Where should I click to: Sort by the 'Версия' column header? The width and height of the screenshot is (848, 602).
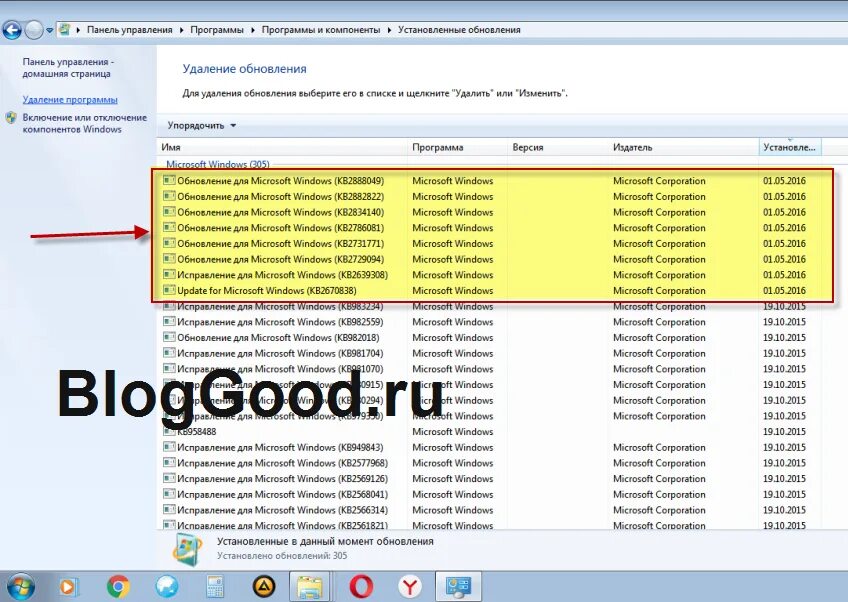(x=558, y=147)
